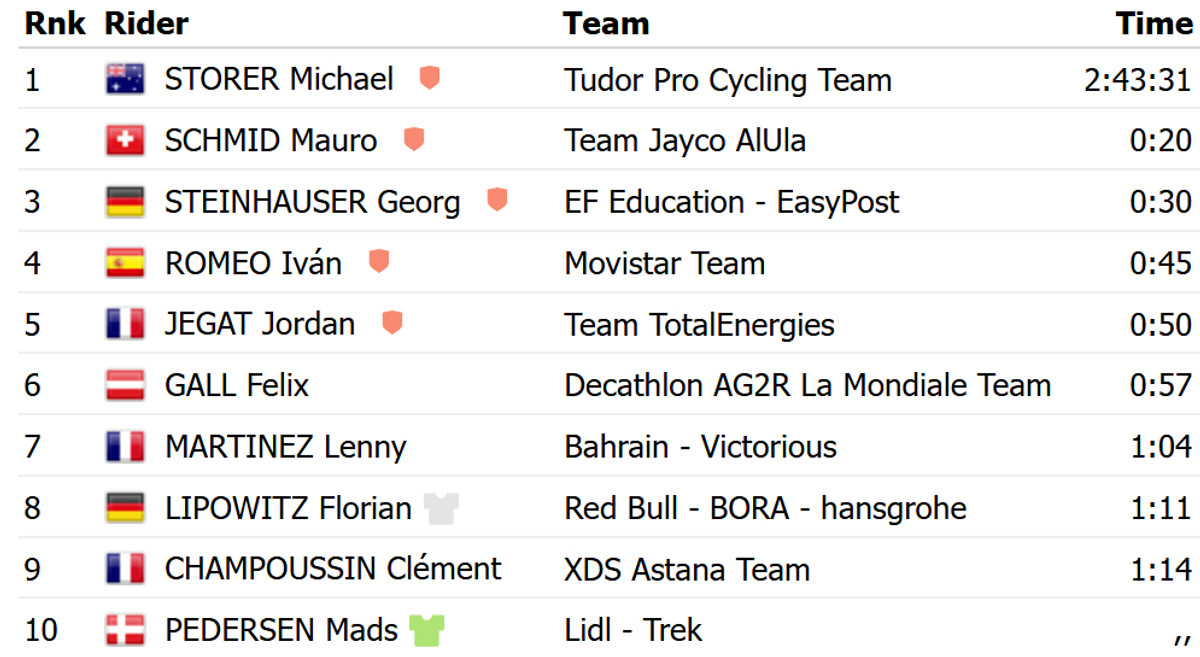
Task: Open rider profile STORER Michael
Action: coord(279,79)
